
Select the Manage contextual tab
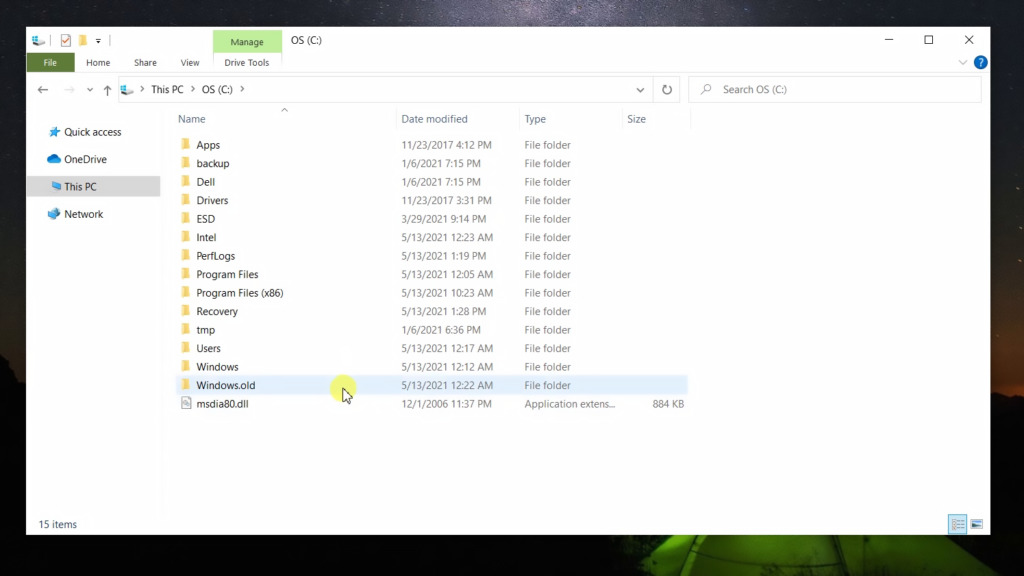(x=247, y=42)
